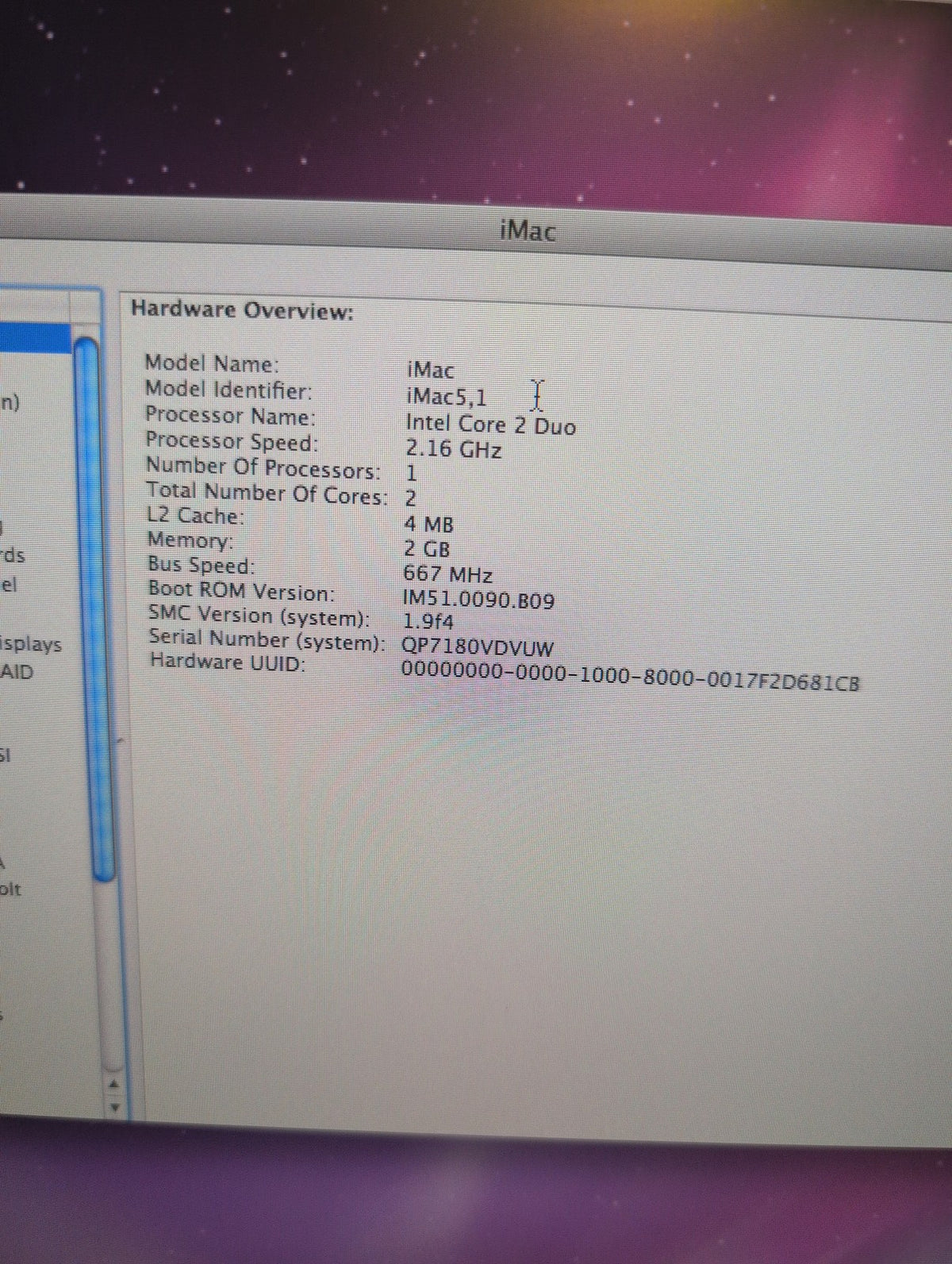Viewport: 952px width, 1264px height.
Task: Click the 'Boot ROM Version:' label
Action: [241, 591]
